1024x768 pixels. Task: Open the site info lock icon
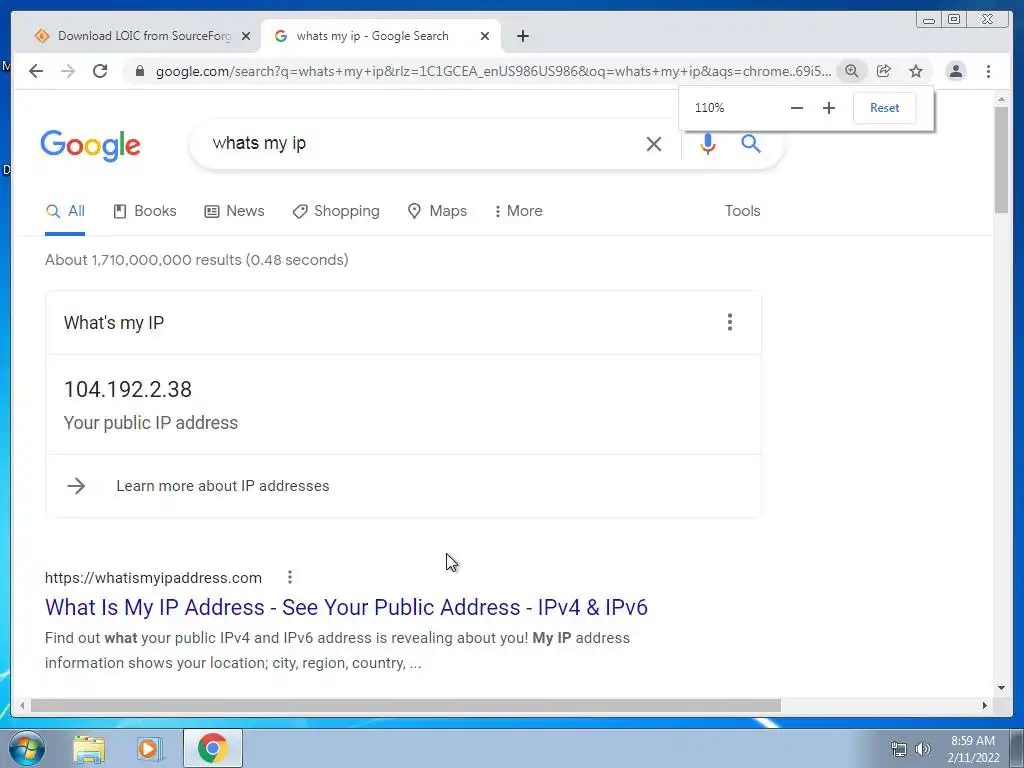point(139,71)
